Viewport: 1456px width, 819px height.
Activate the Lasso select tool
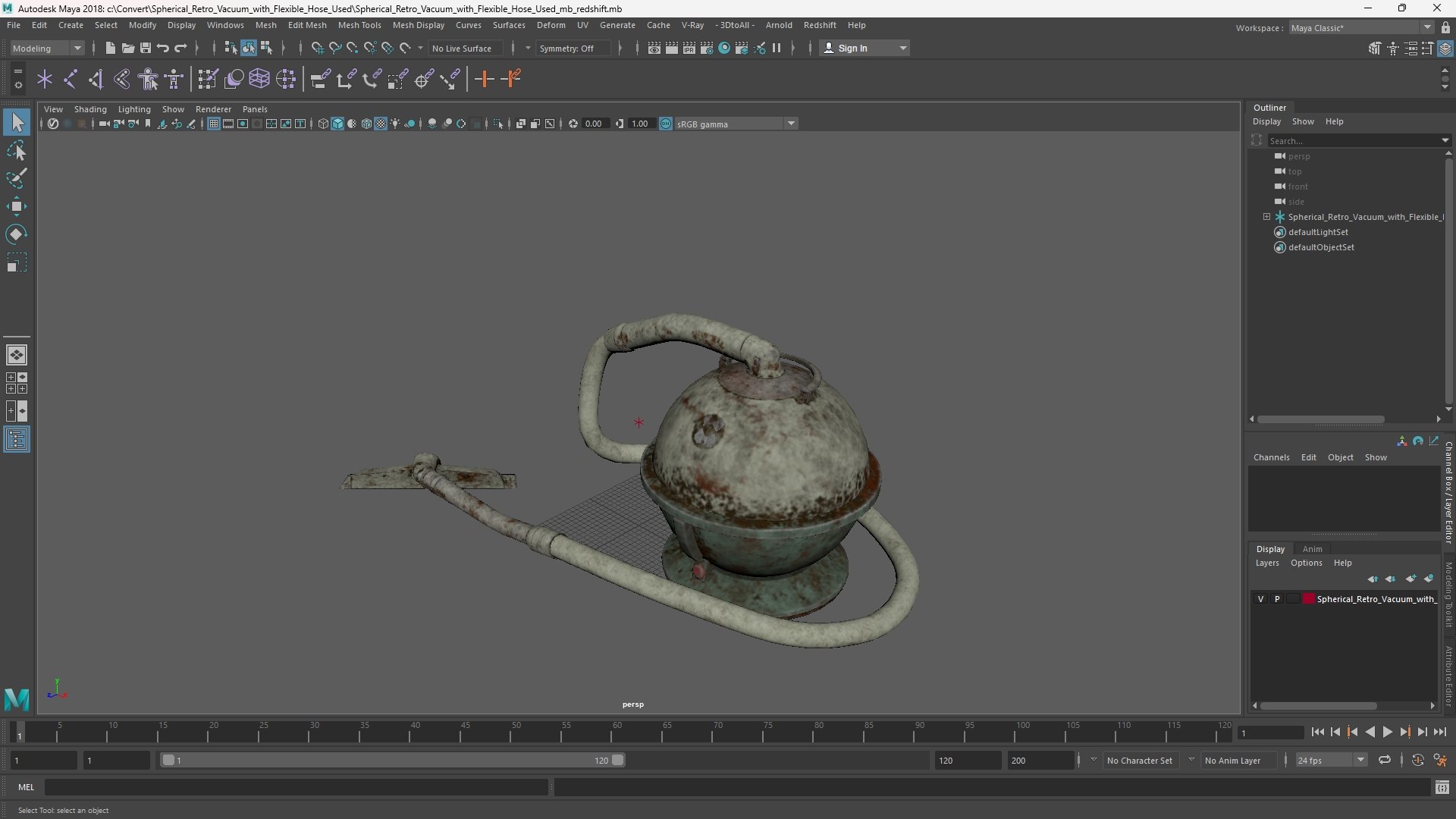click(x=17, y=151)
